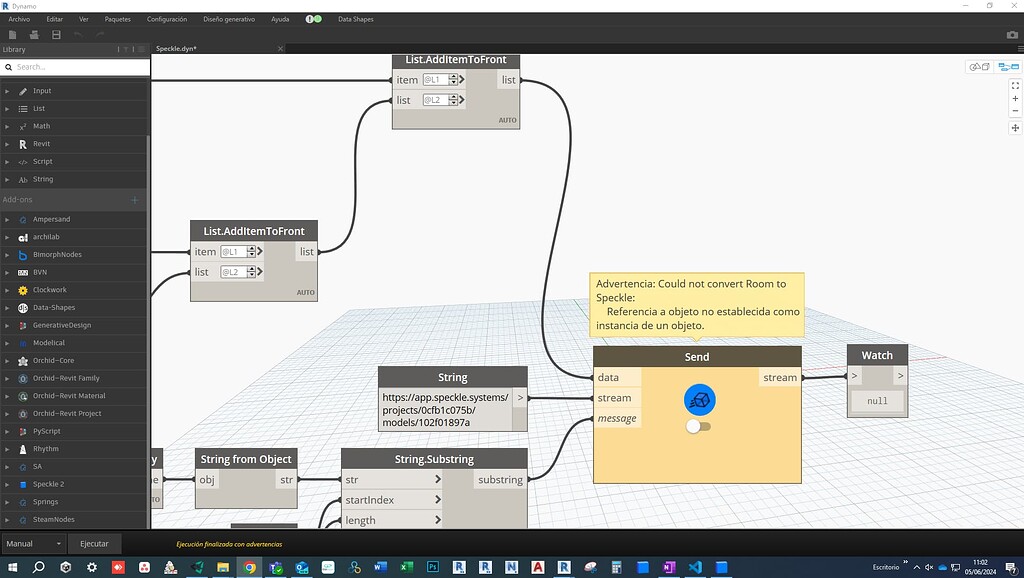
Task: Click the item input arrow on upper List.AddItemToFront
Action: (x=462, y=80)
